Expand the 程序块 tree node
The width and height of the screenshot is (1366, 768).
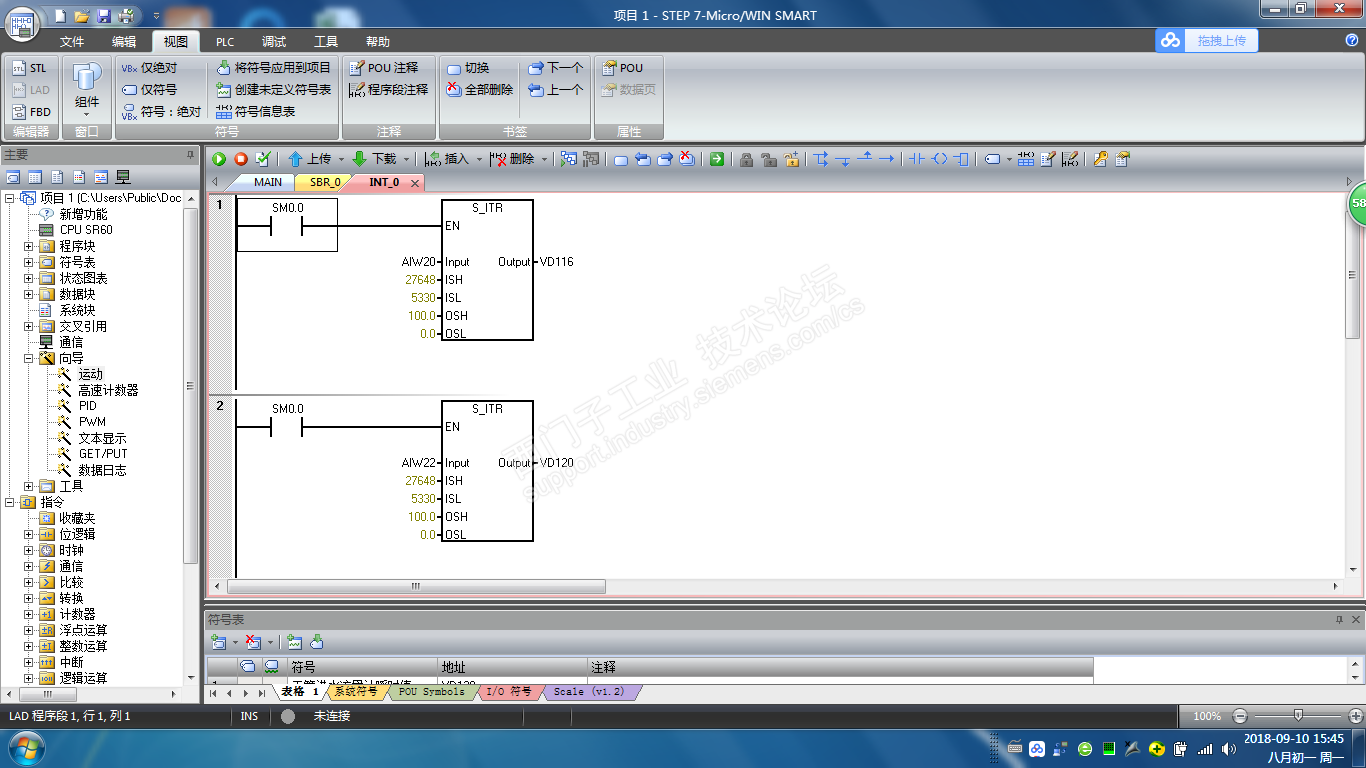(x=29, y=246)
